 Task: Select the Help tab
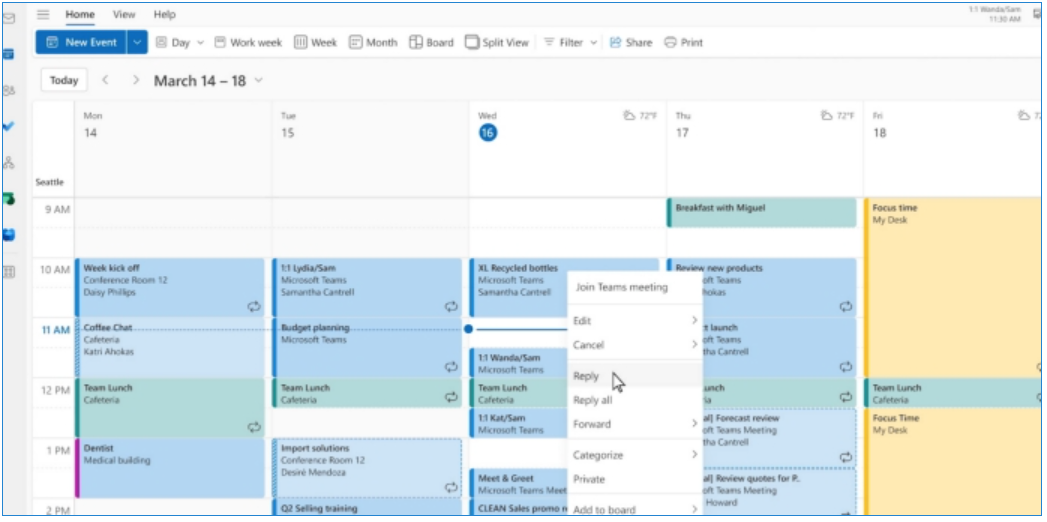[x=164, y=14]
